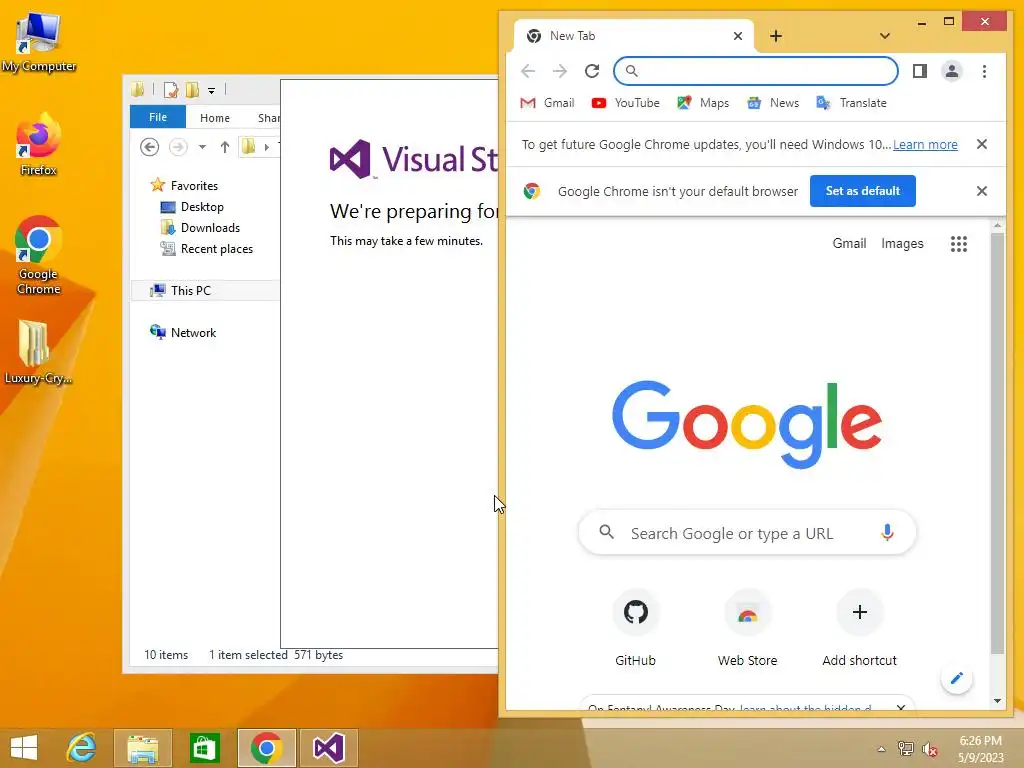The image size is (1024, 768).
Task: Open the Chrome profile avatar
Action: (952, 71)
